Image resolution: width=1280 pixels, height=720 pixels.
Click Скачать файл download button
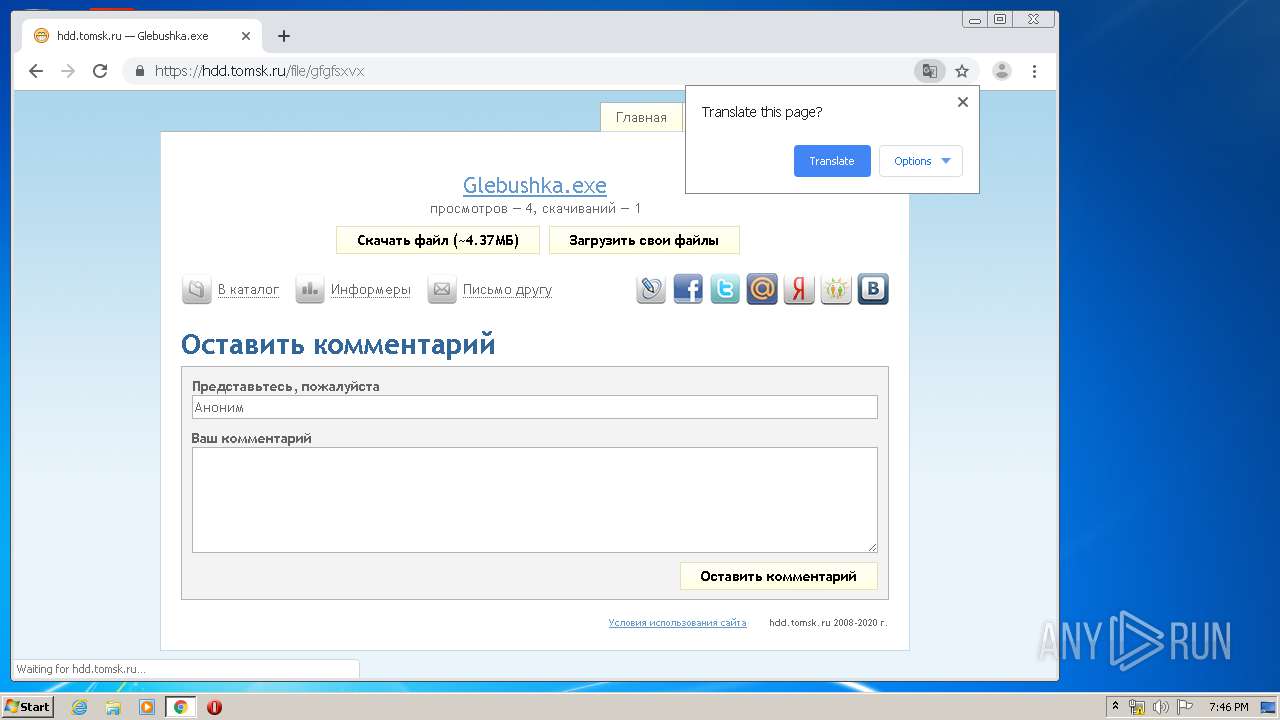438,240
